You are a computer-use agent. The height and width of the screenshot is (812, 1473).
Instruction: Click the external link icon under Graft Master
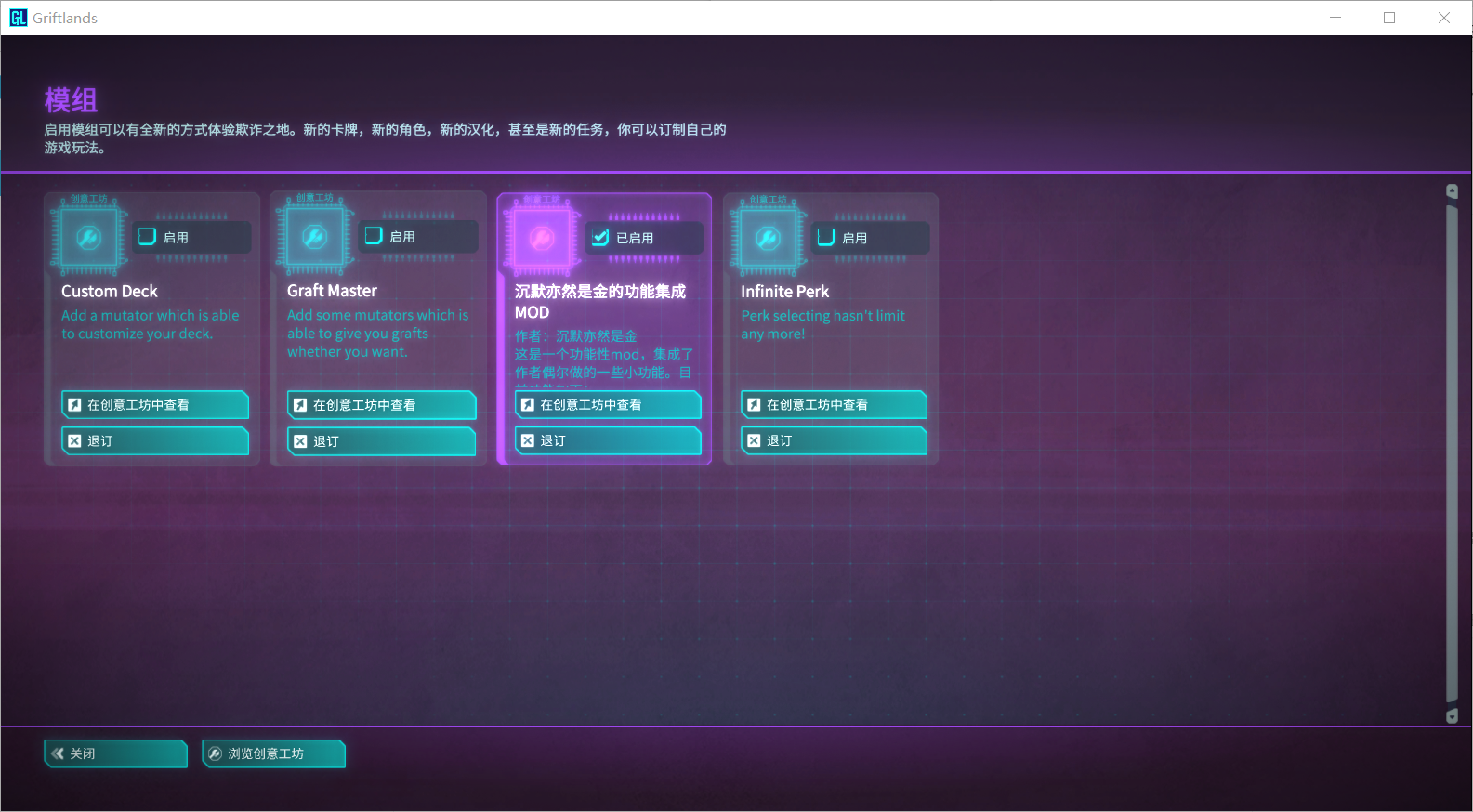tap(300, 405)
